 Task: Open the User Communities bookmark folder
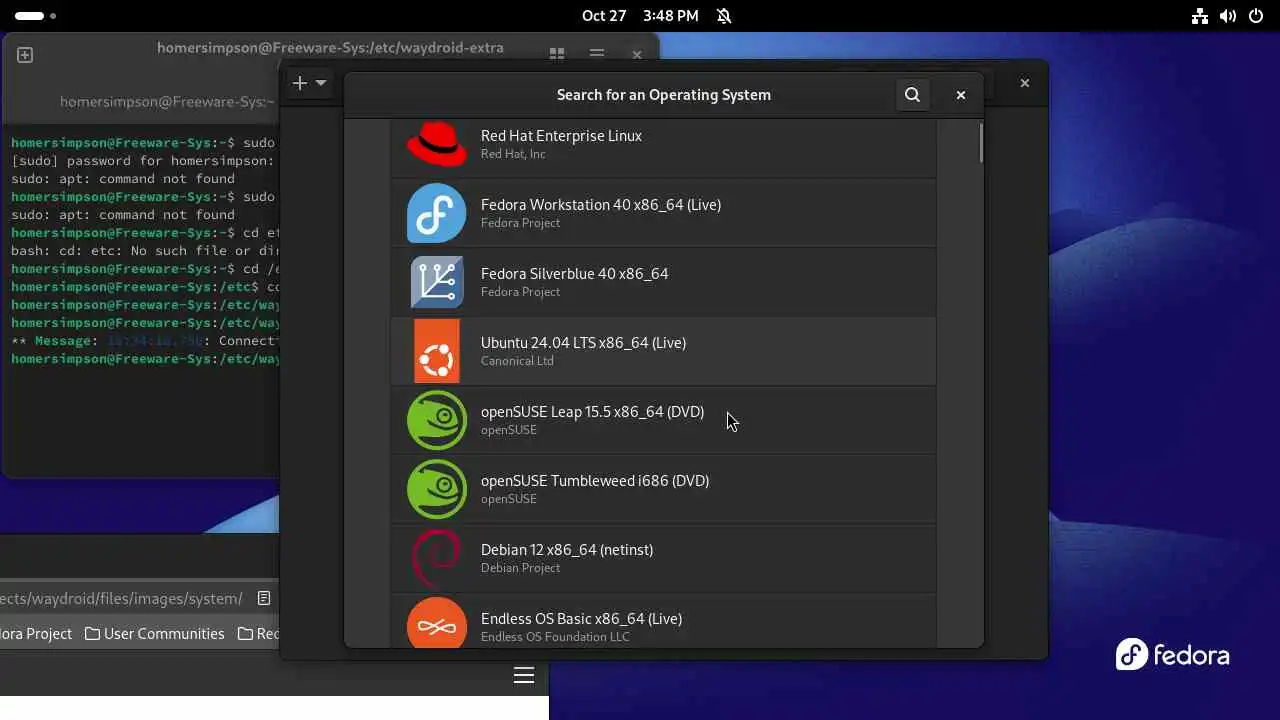point(154,634)
